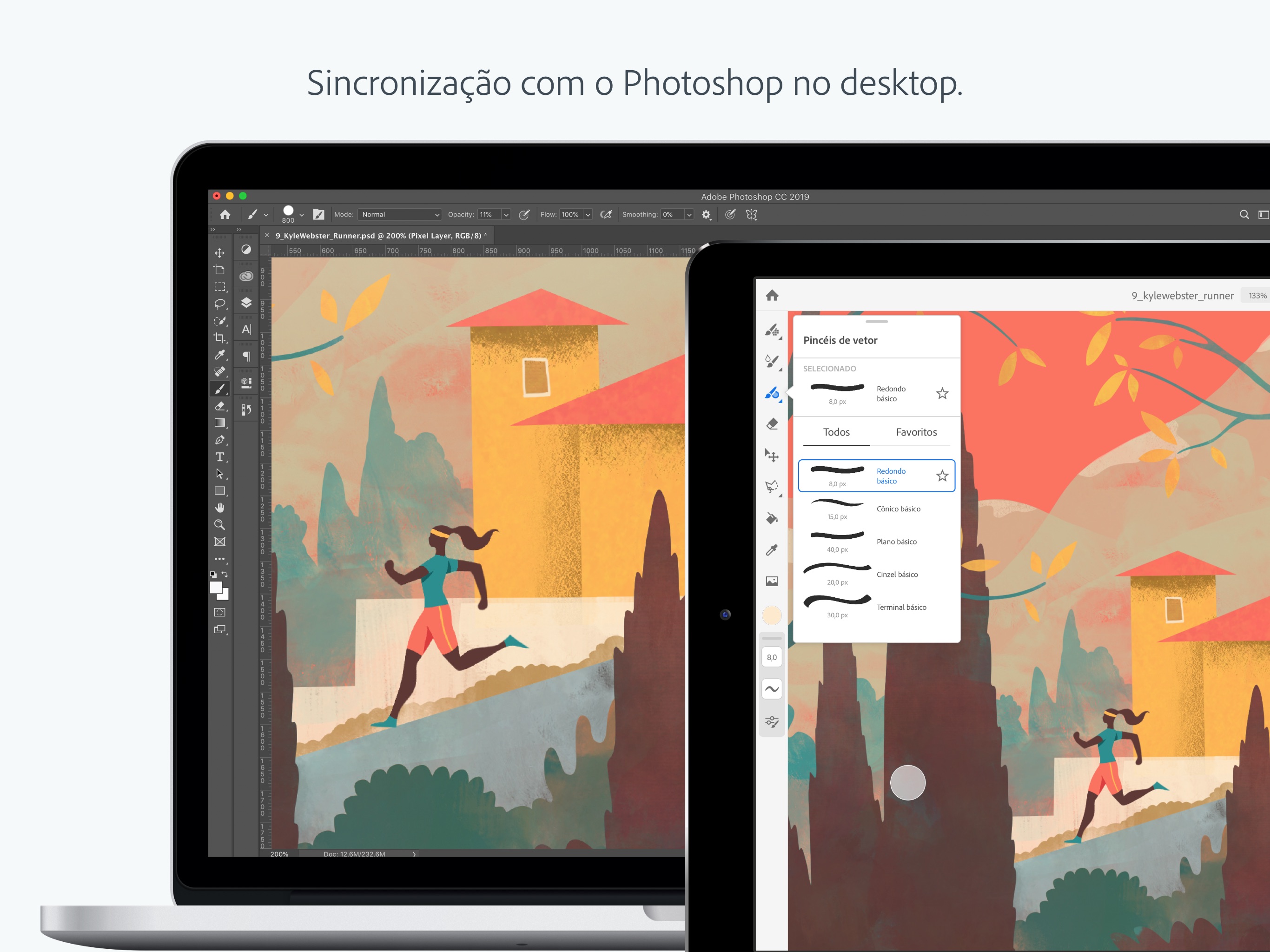The height and width of the screenshot is (952, 1270).
Task: Open the Creative Cloud Libraries panel icon
Action: tap(246, 276)
